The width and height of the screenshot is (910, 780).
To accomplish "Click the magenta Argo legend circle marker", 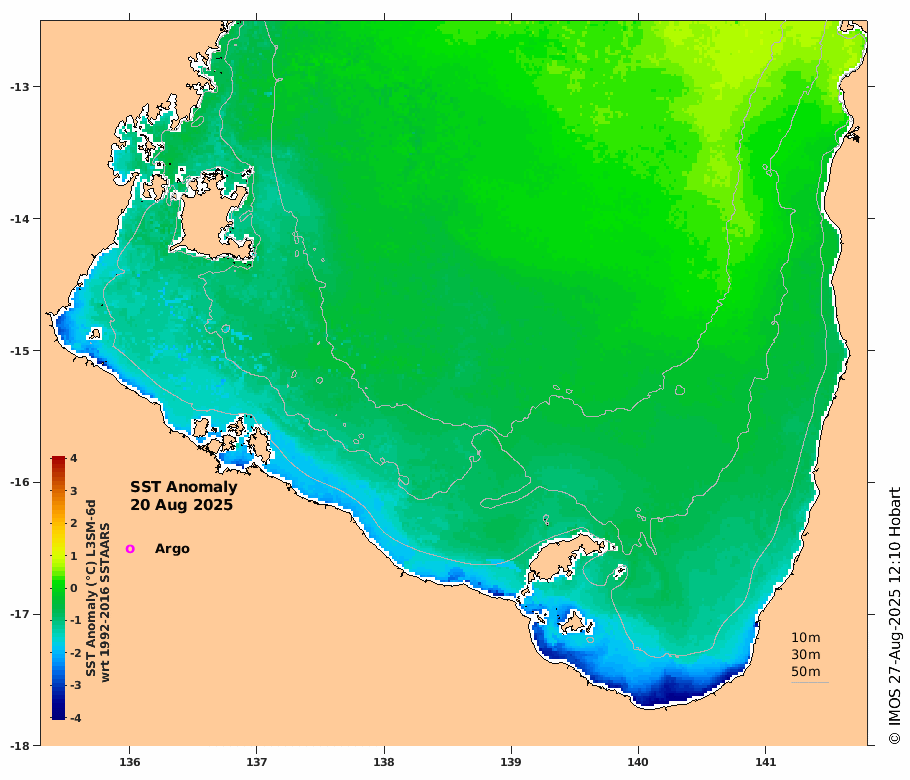I will click(130, 548).
